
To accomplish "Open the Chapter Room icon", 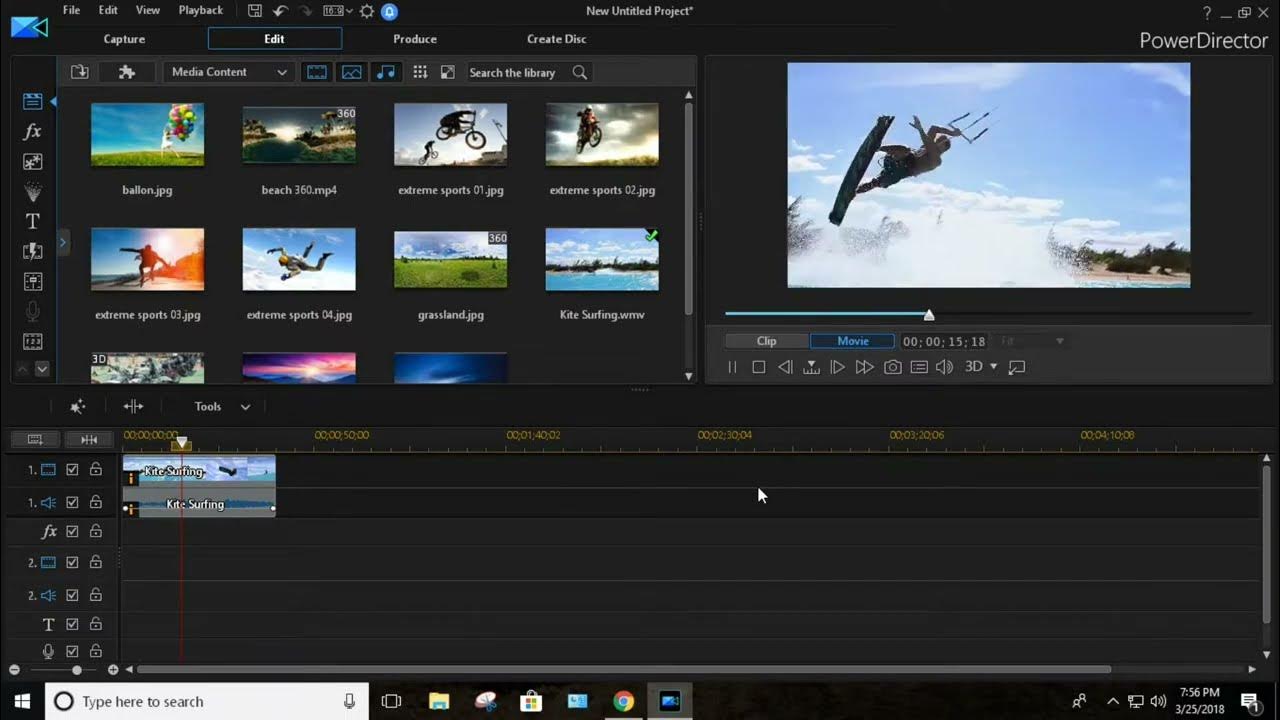I will (32, 341).
